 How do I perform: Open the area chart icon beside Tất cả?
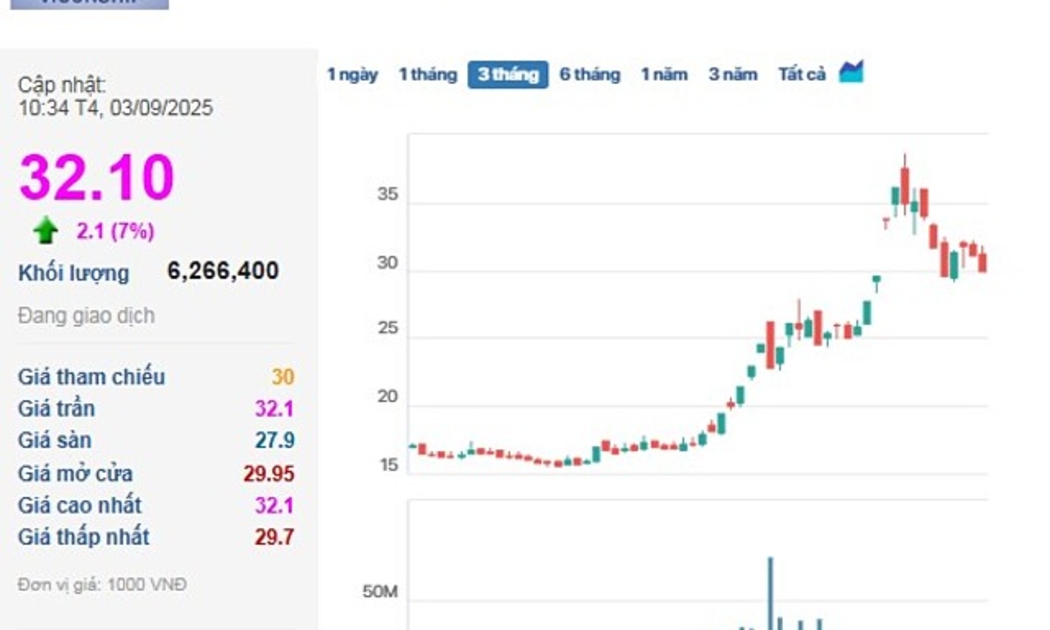(851, 72)
